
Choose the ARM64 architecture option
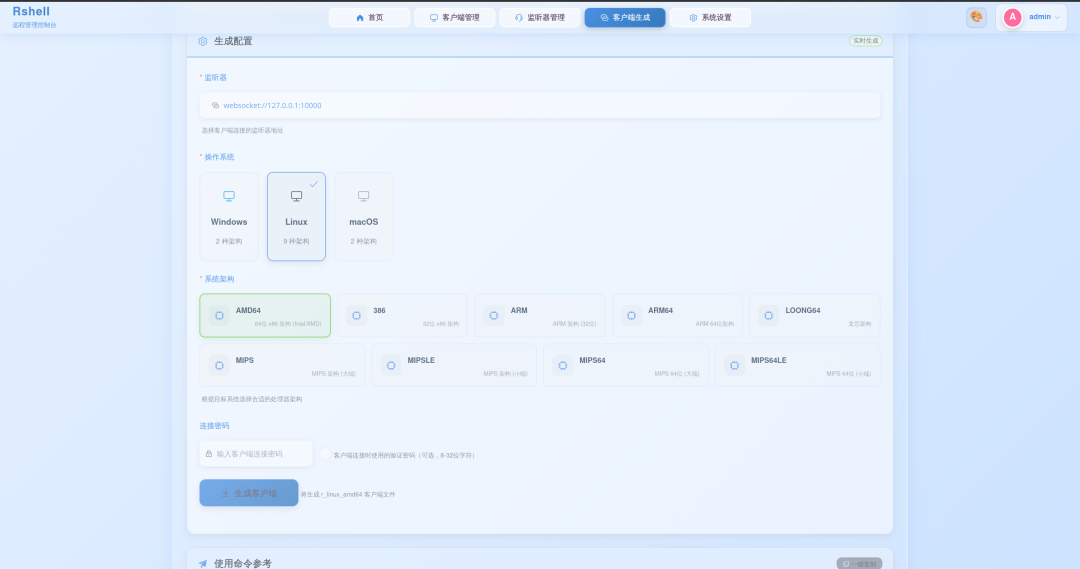coord(677,315)
